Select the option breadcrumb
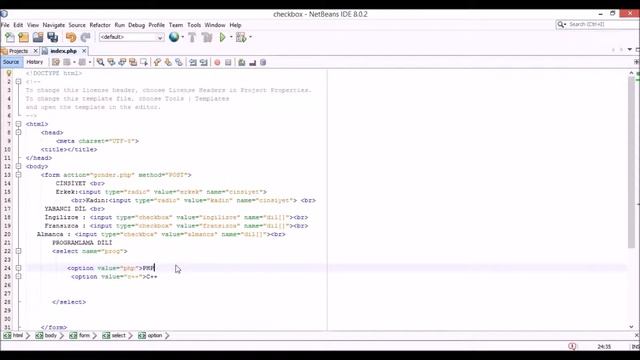640x360 pixels. pyautogui.click(x=150, y=336)
